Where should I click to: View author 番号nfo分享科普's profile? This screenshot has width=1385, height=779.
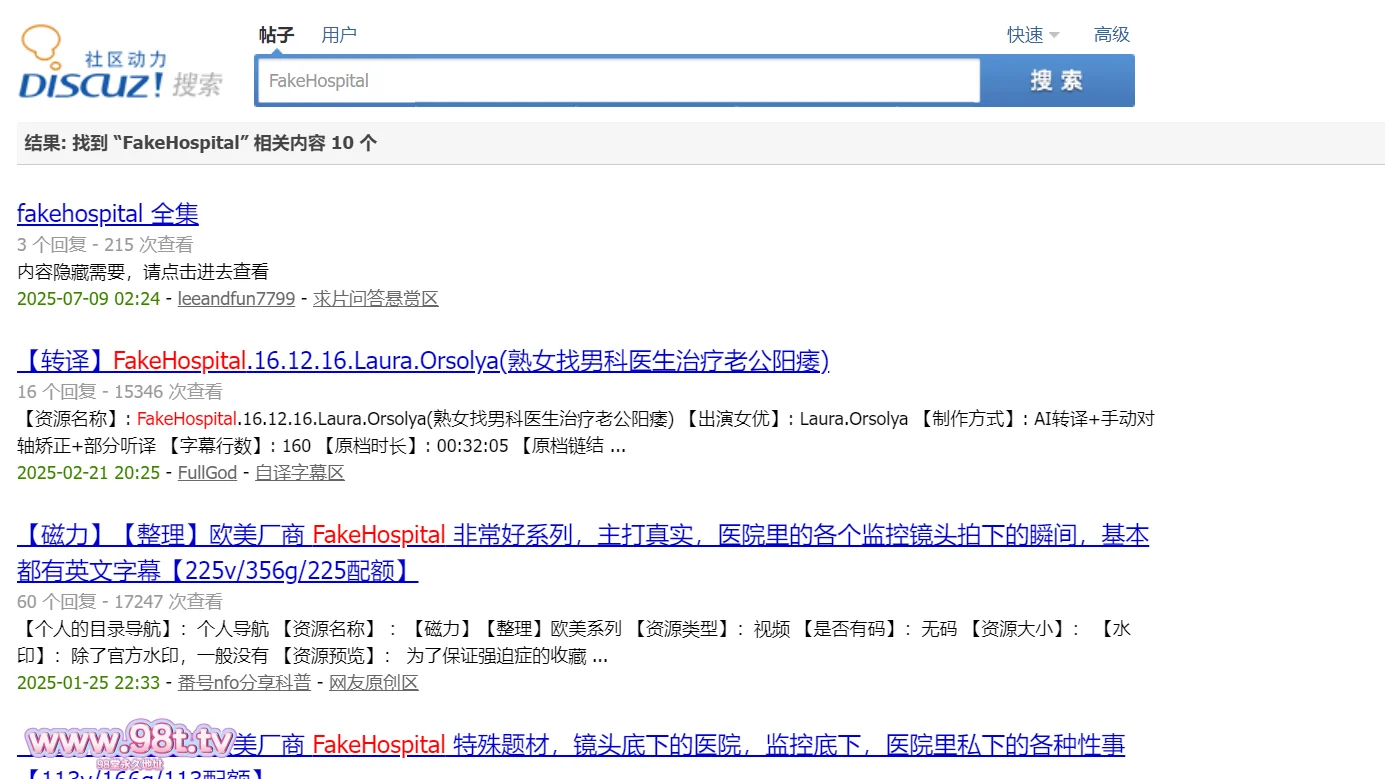[x=244, y=683]
